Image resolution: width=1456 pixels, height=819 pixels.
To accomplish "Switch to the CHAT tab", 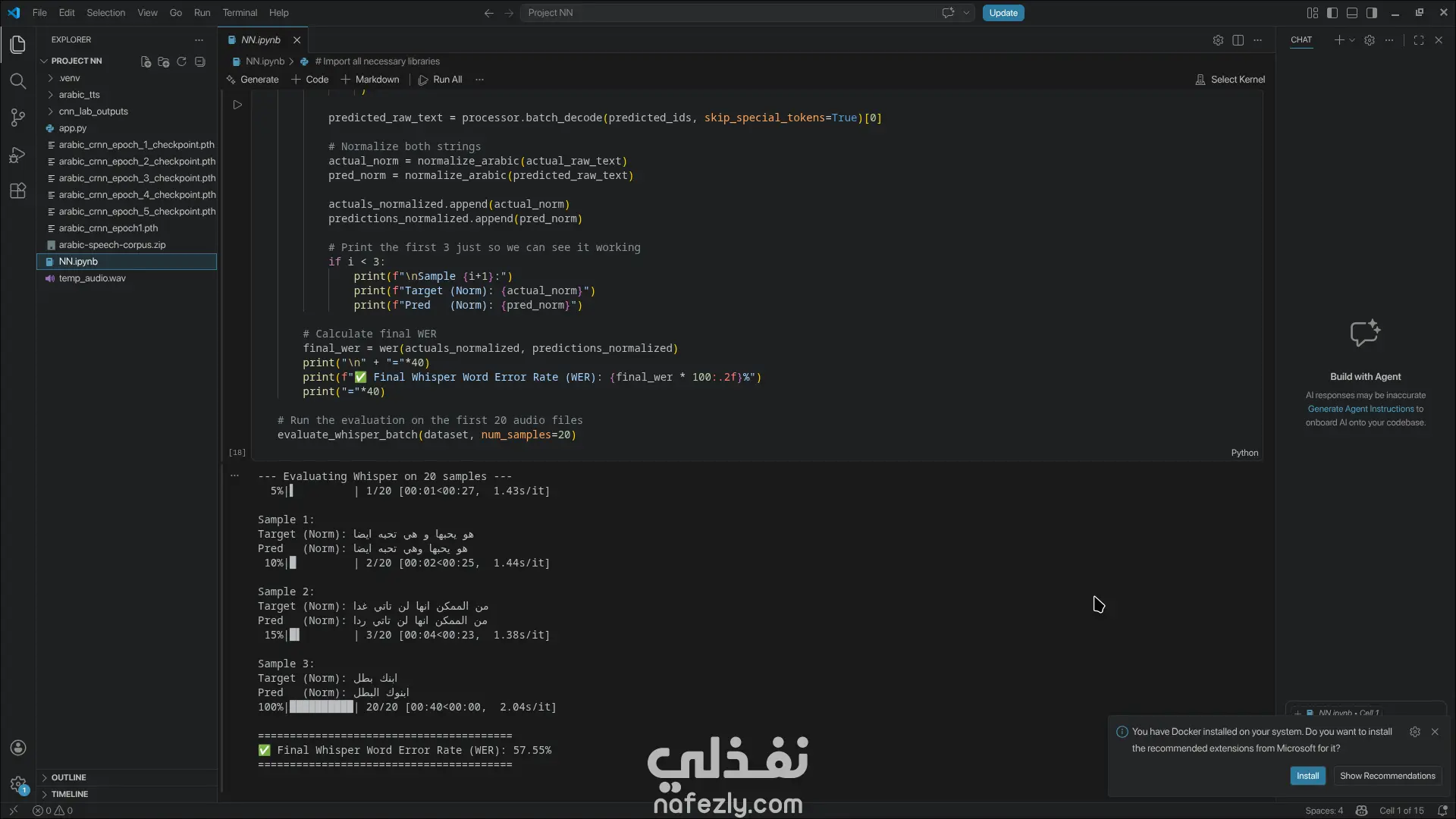I will tap(1301, 40).
